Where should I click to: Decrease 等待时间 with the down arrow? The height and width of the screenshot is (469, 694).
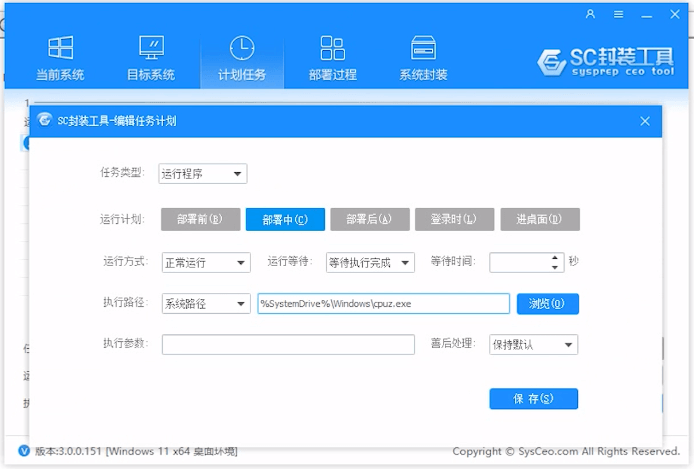click(x=555, y=267)
